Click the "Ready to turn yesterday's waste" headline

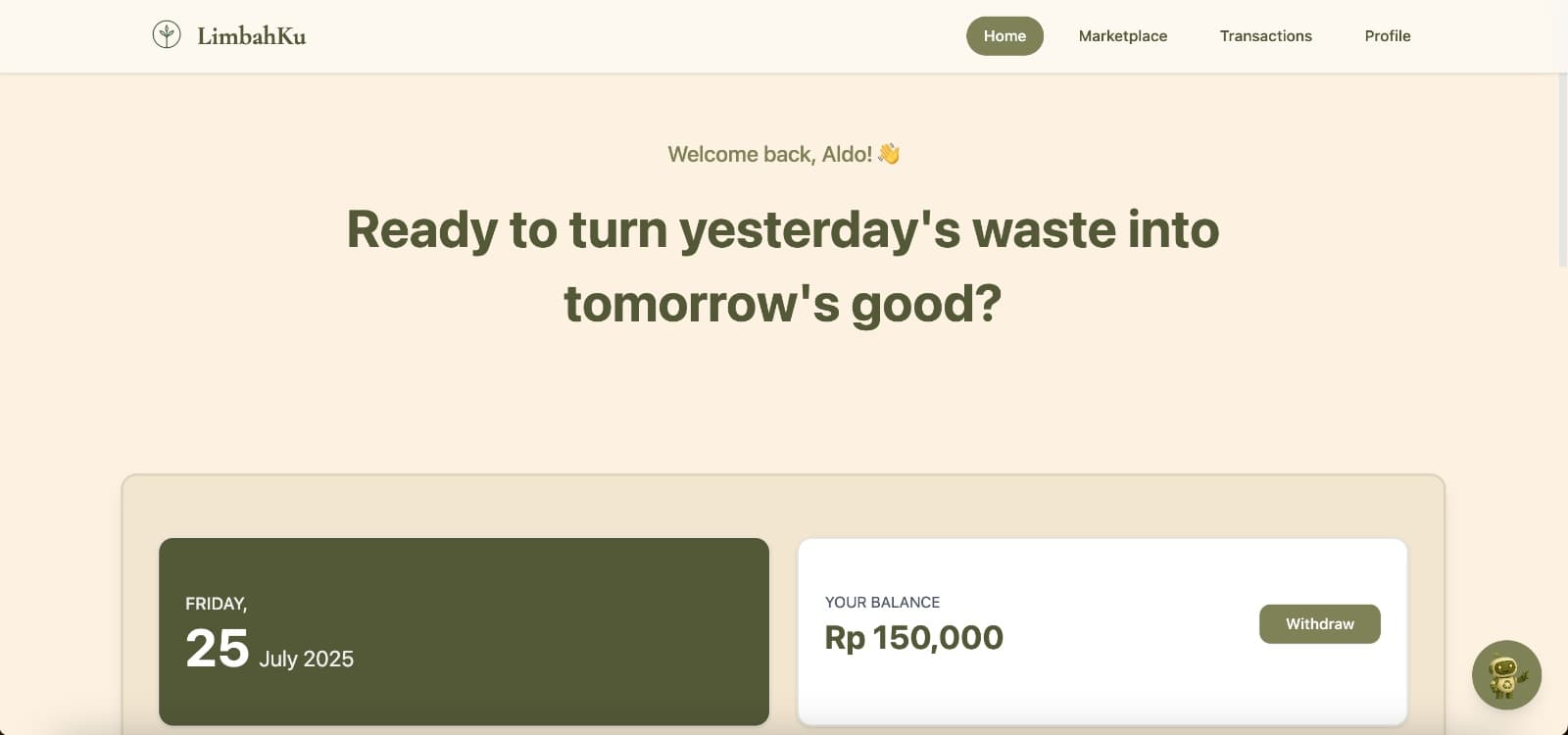782,229
